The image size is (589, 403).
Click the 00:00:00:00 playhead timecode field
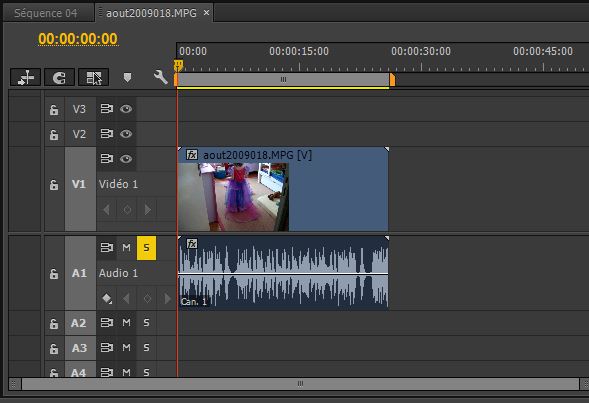[78, 39]
